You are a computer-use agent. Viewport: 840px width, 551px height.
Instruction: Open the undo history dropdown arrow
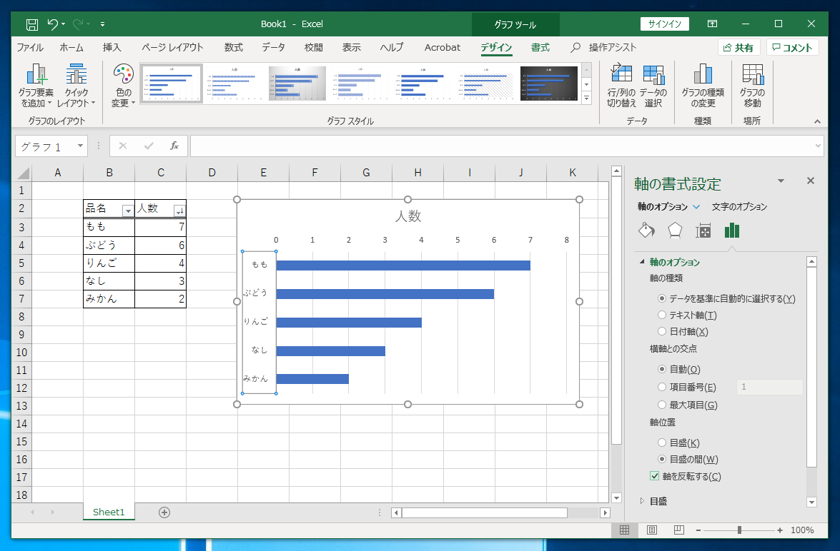[x=63, y=24]
